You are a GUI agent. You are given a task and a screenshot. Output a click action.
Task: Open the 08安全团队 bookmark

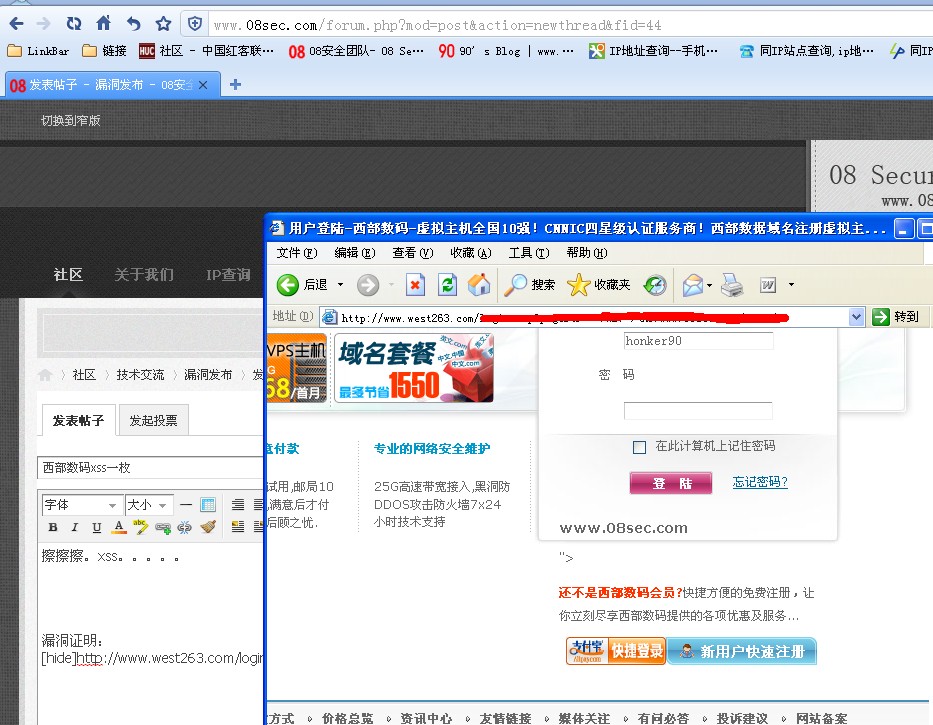[356, 51]
